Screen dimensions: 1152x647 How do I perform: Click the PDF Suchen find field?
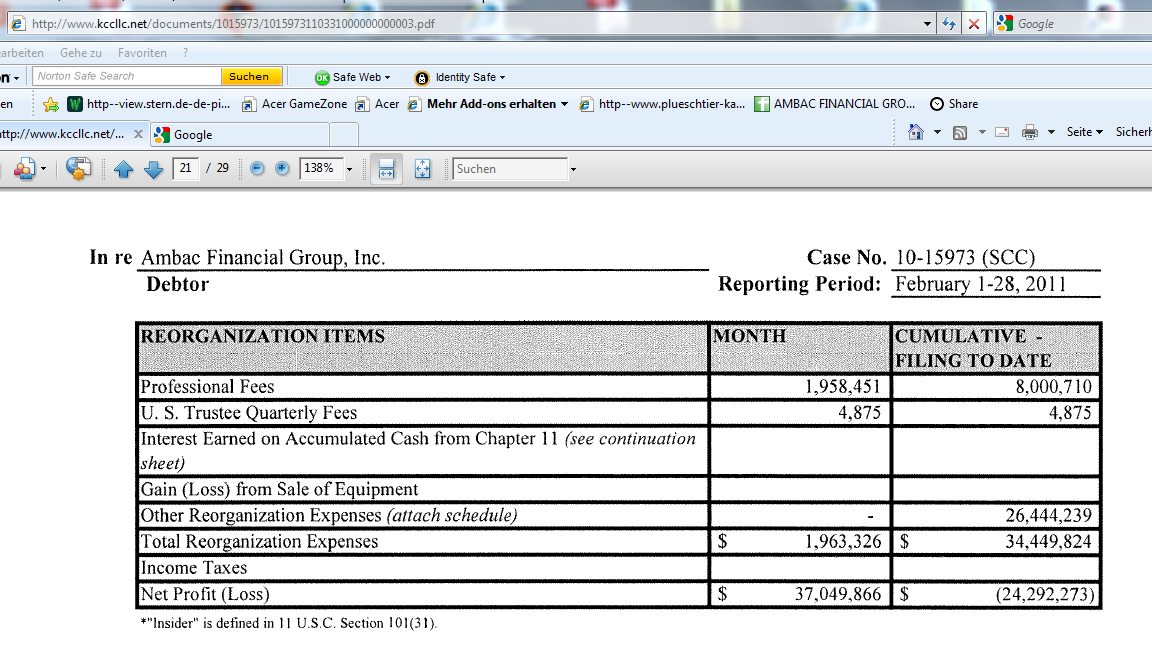tap(510, 169)
